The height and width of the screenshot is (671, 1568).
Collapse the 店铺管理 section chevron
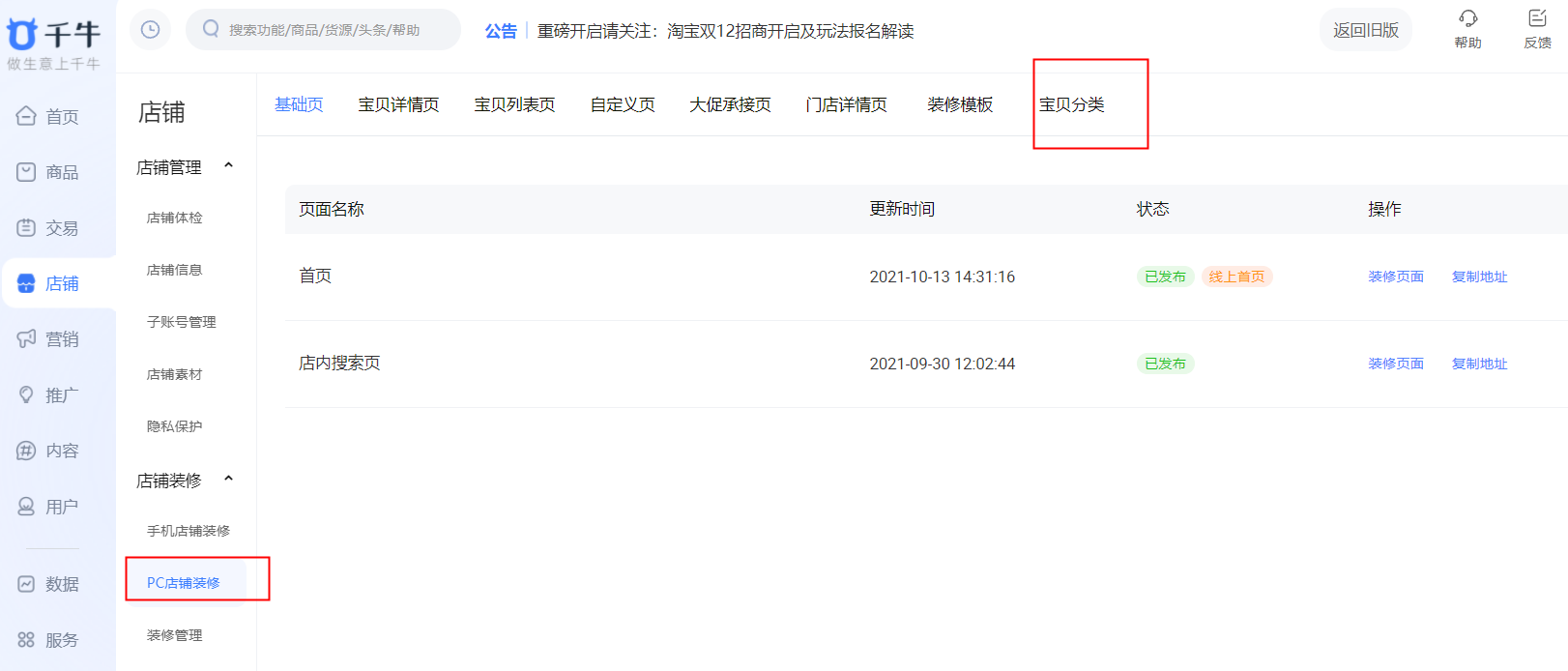(x=229, y=165)
